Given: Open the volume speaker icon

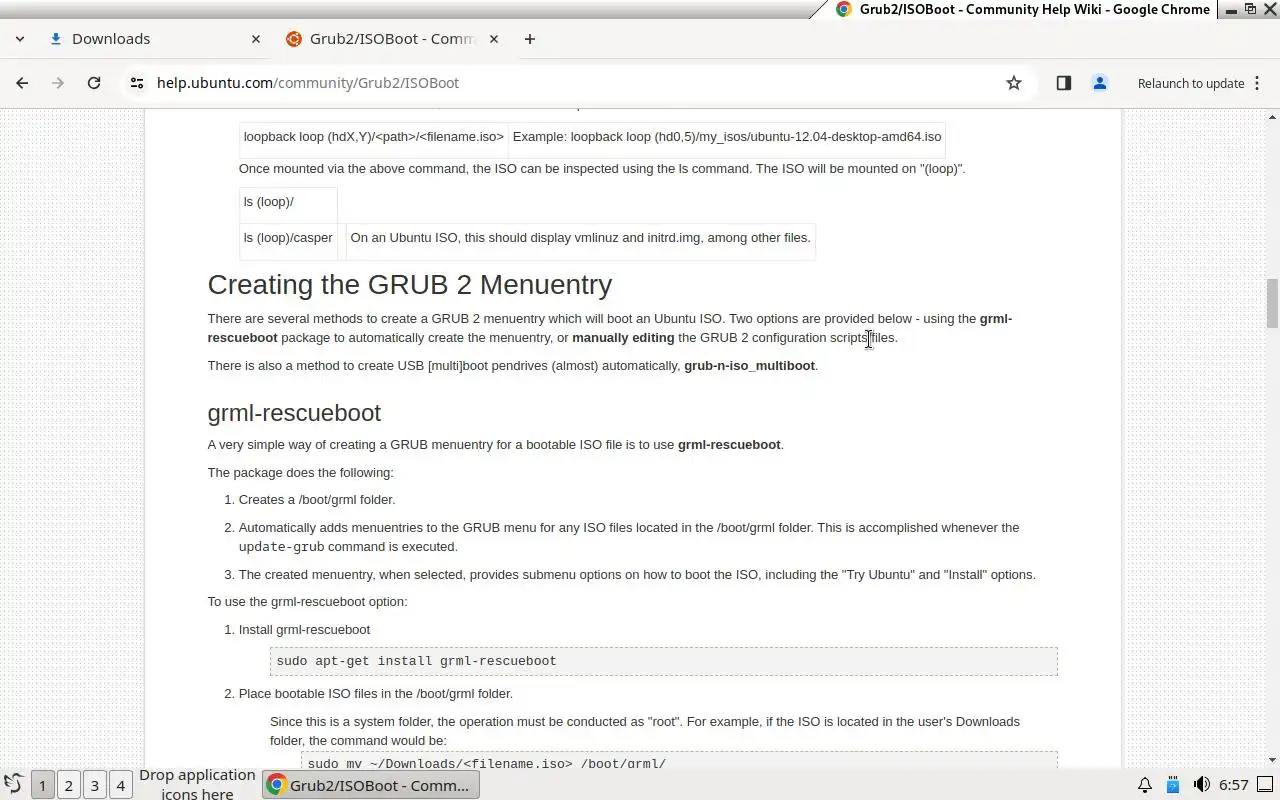Looking at the screenshot, I should pos(1201,785).
